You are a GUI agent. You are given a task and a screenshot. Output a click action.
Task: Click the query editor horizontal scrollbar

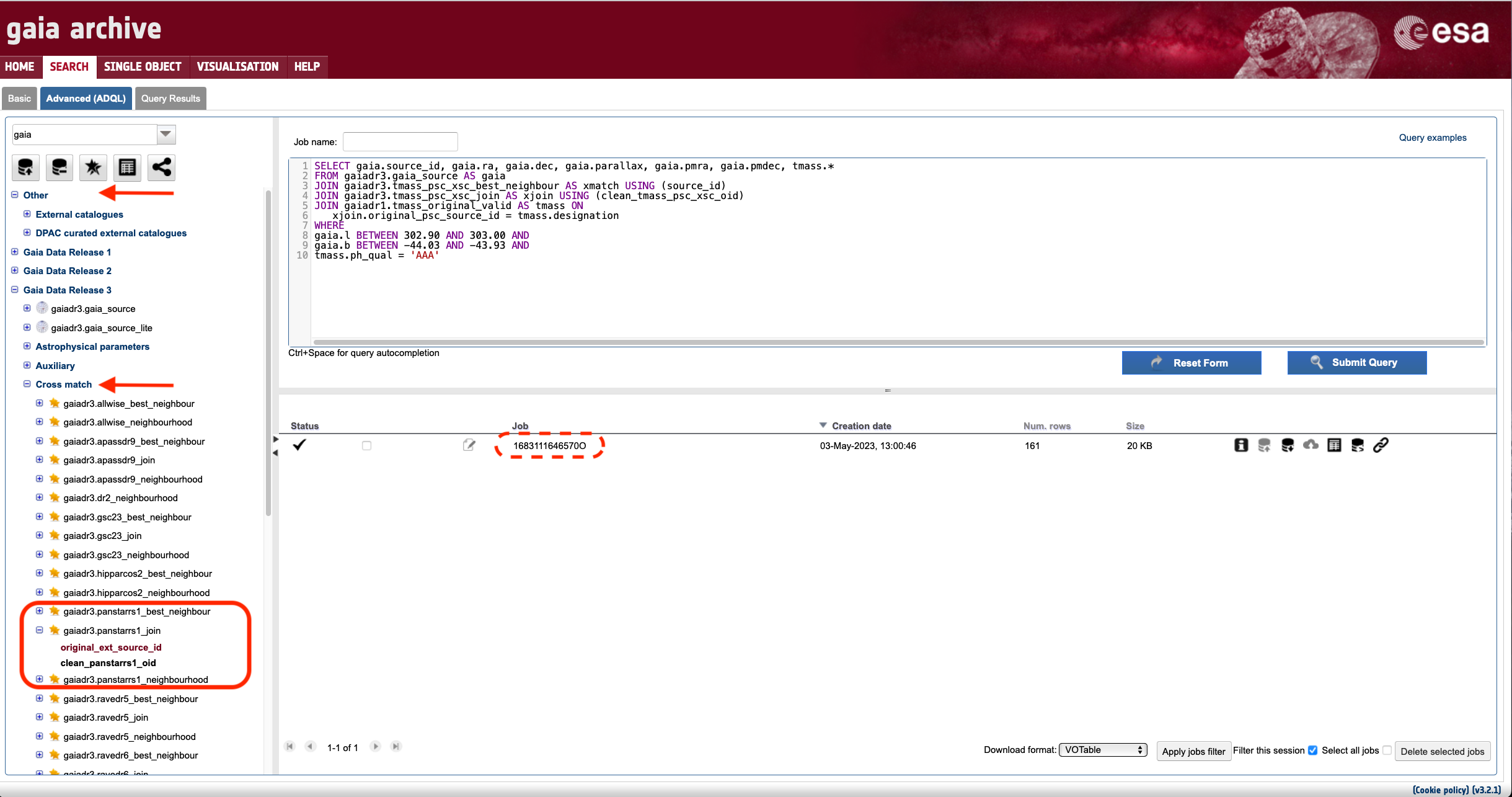pos(898,342)
